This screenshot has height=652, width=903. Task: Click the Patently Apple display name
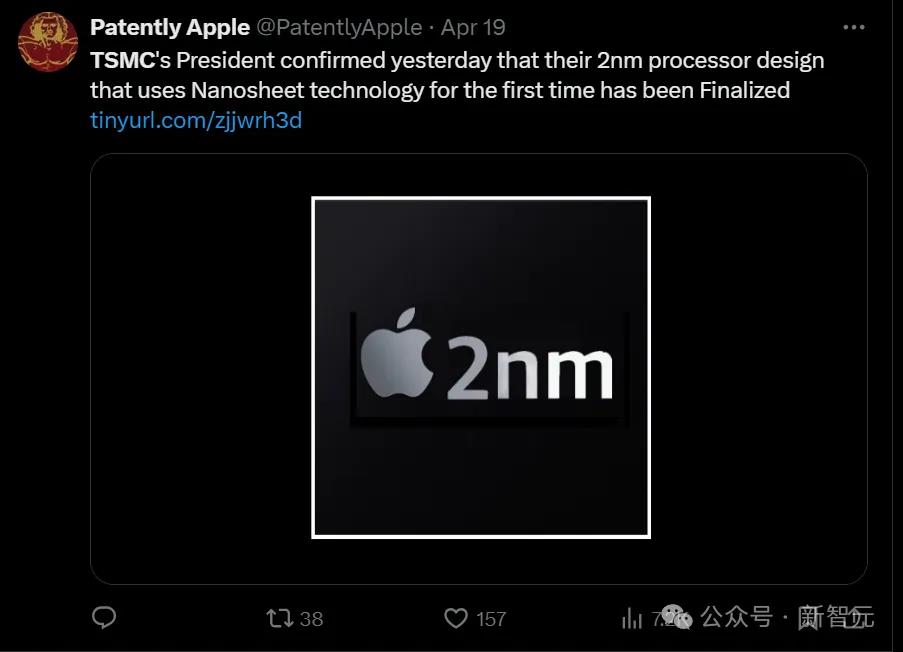click(x=170, y=28)
